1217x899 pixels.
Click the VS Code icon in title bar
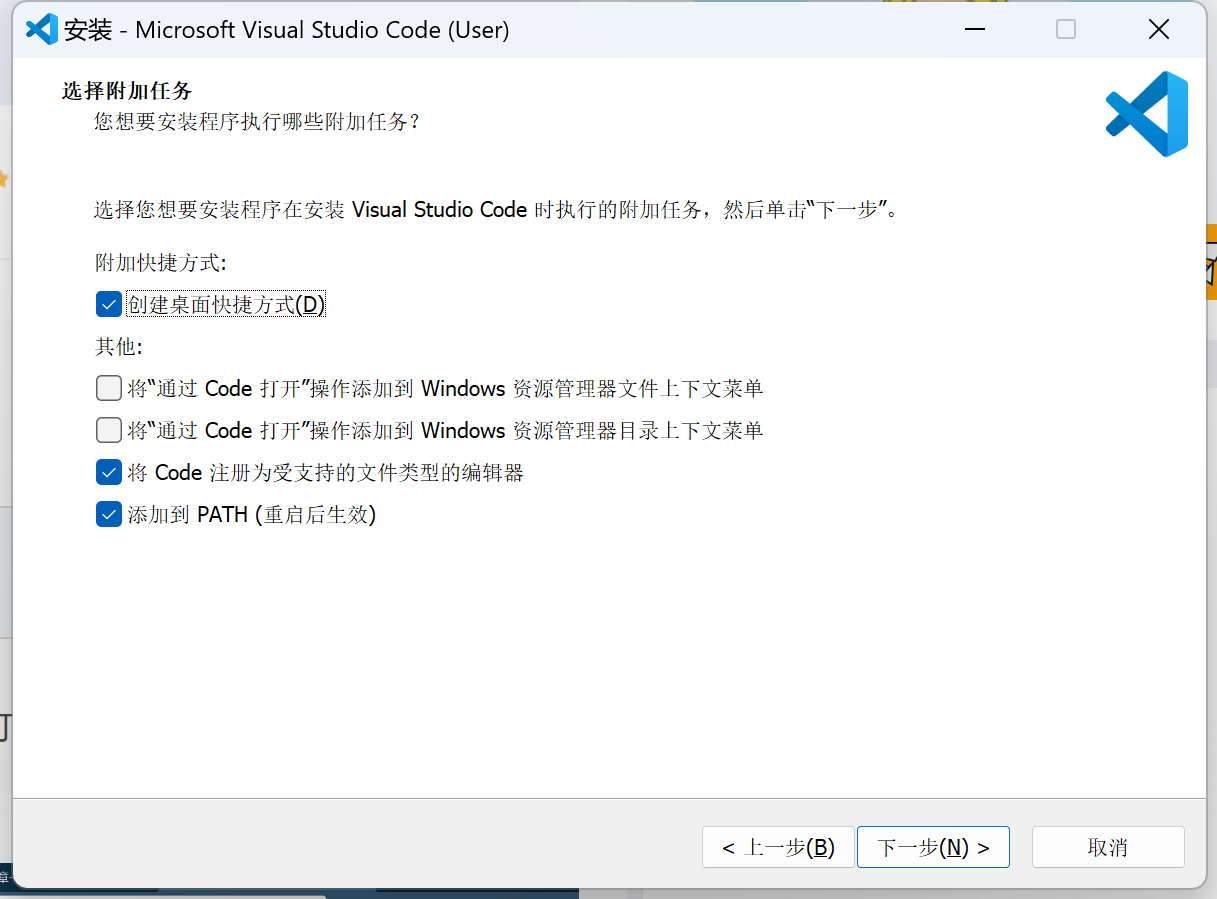pos(42,29)
